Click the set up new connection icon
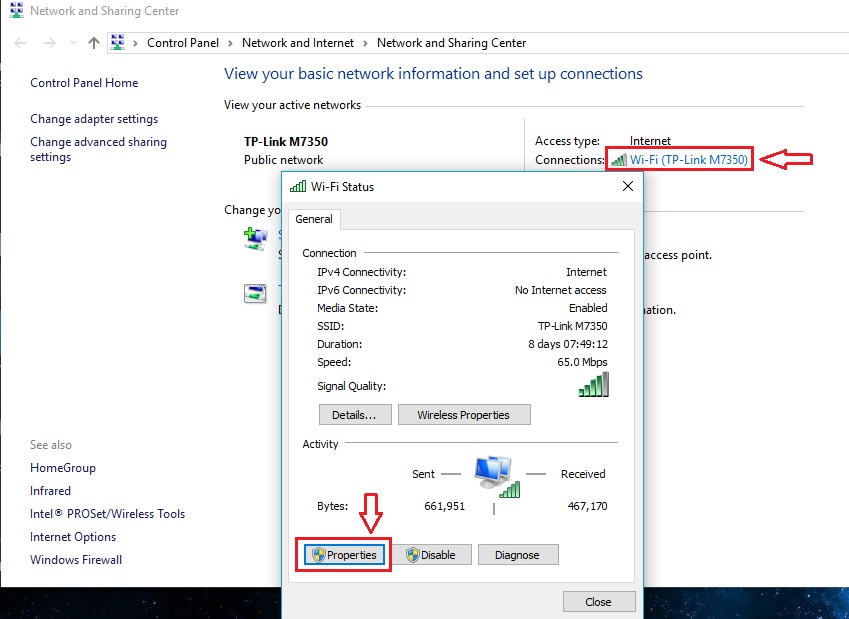849x619 pixels. point(256,238)
